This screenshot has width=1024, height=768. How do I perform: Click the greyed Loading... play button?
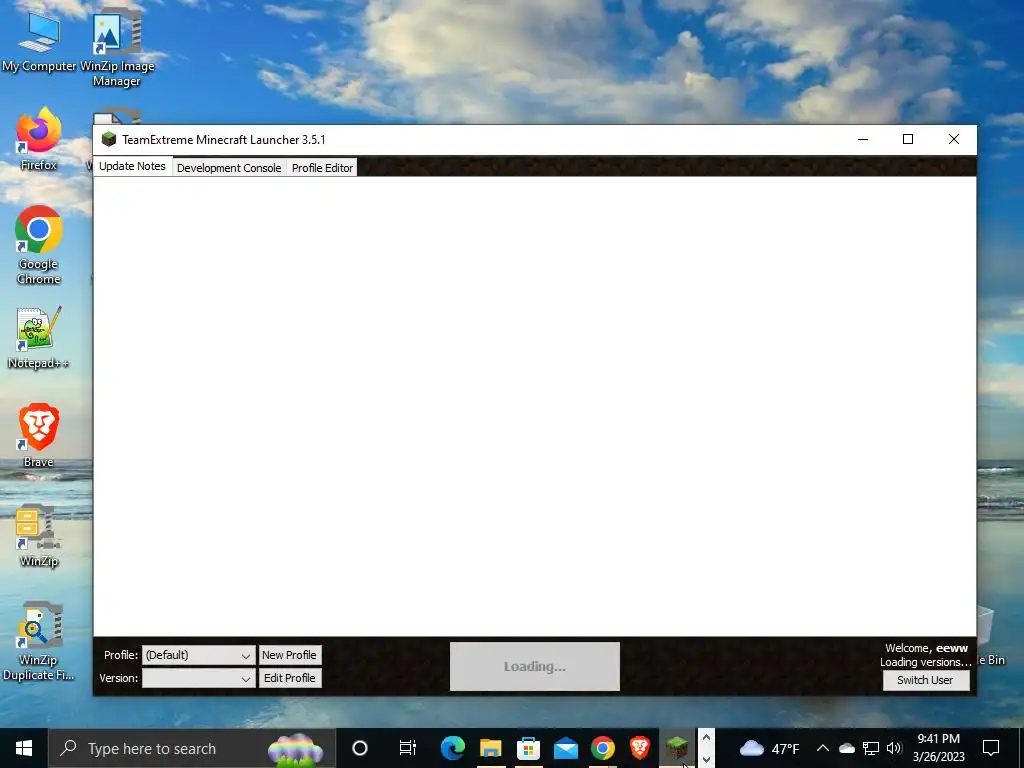(535, 666)
